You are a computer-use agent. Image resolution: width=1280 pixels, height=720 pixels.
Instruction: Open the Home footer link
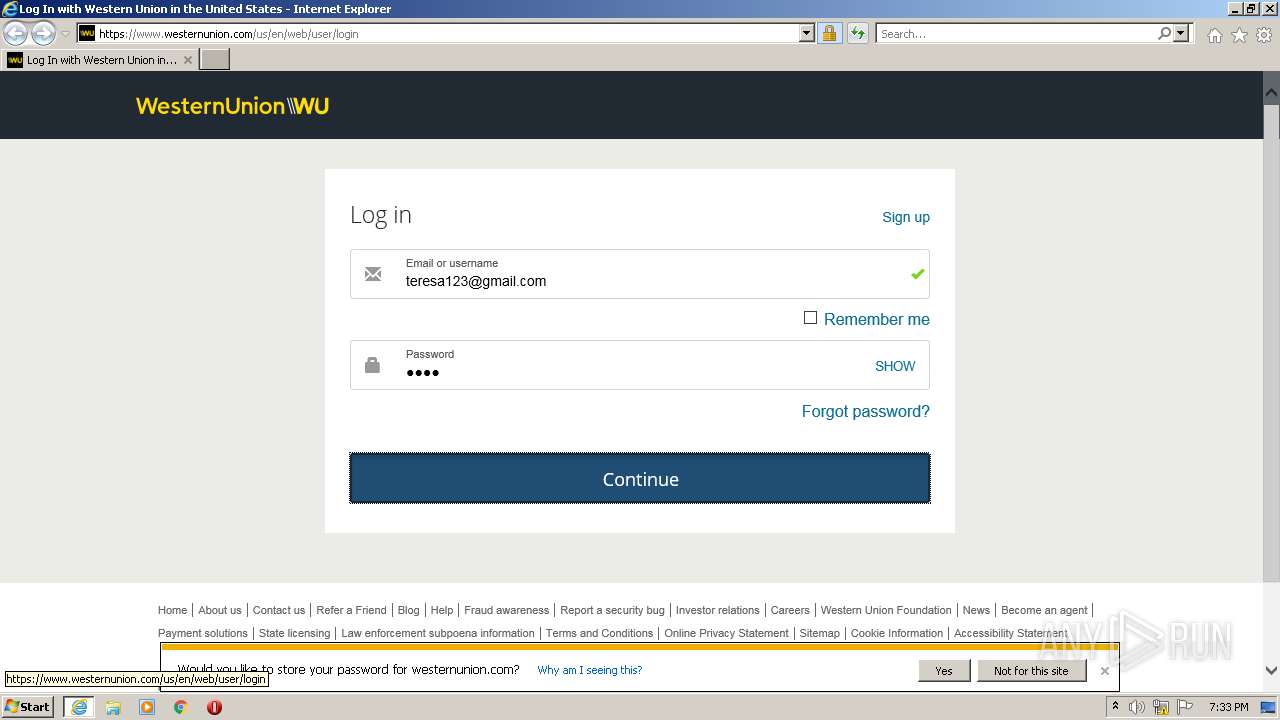pos(172,610)
